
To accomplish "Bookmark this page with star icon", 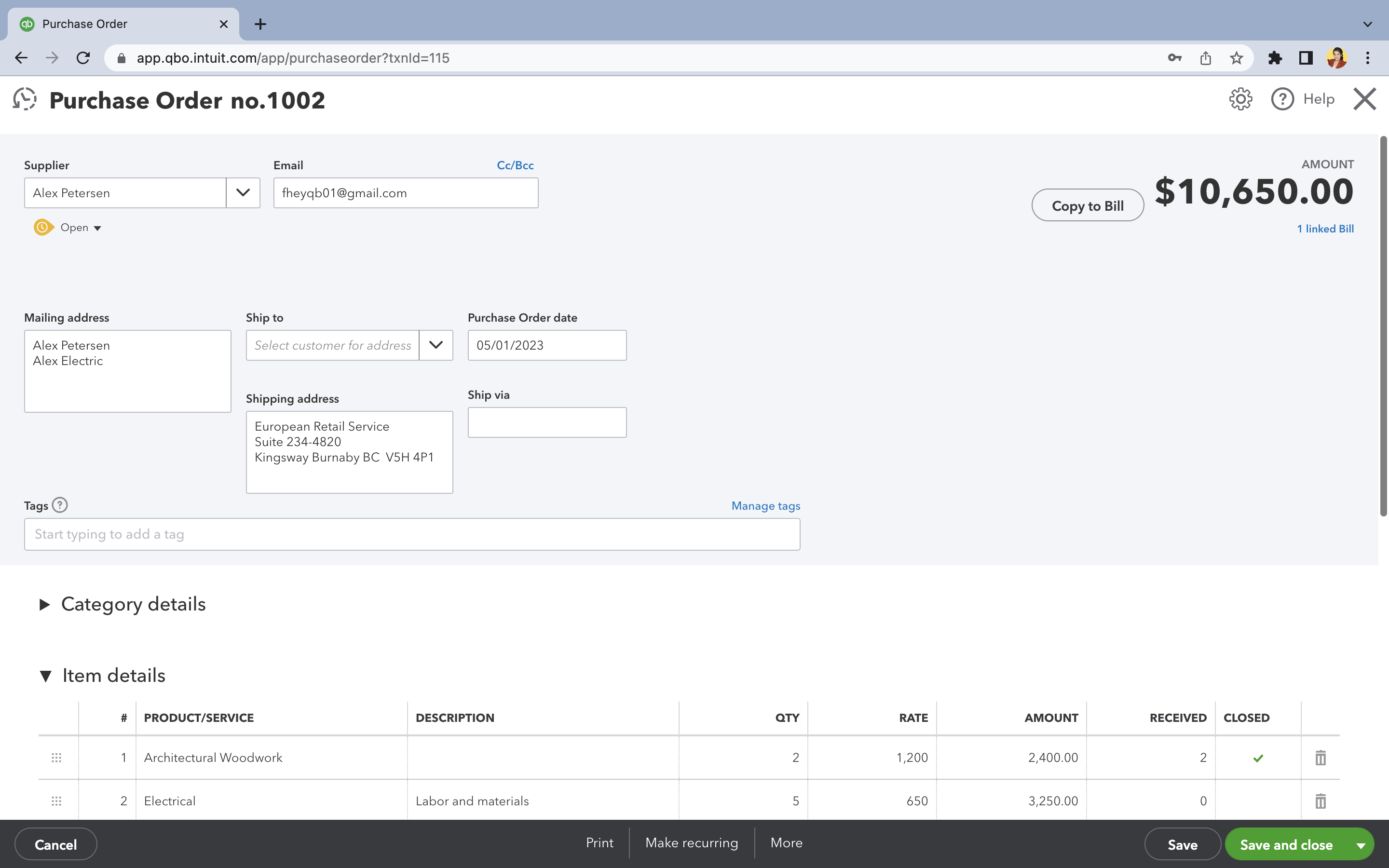I will pyautogui.click(x=1236, y=58).
